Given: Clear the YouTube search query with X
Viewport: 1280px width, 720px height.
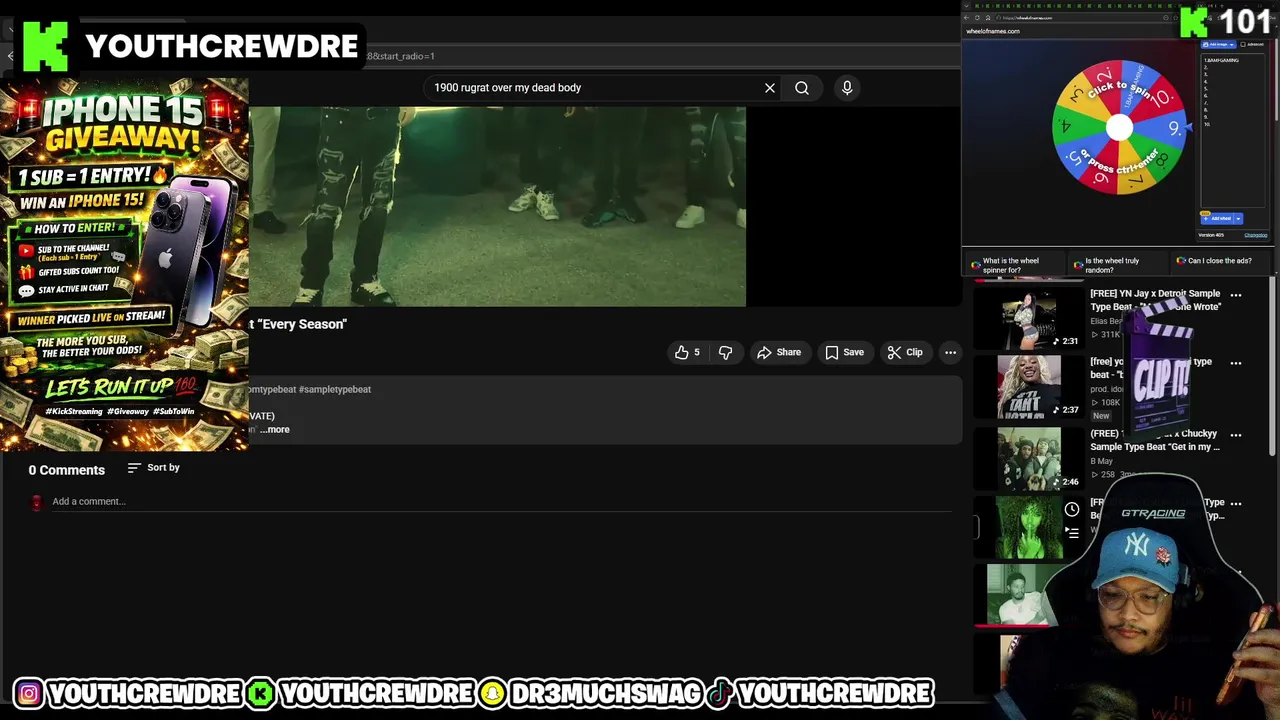Looking at the screenshot, I should (x=770, y=88).
